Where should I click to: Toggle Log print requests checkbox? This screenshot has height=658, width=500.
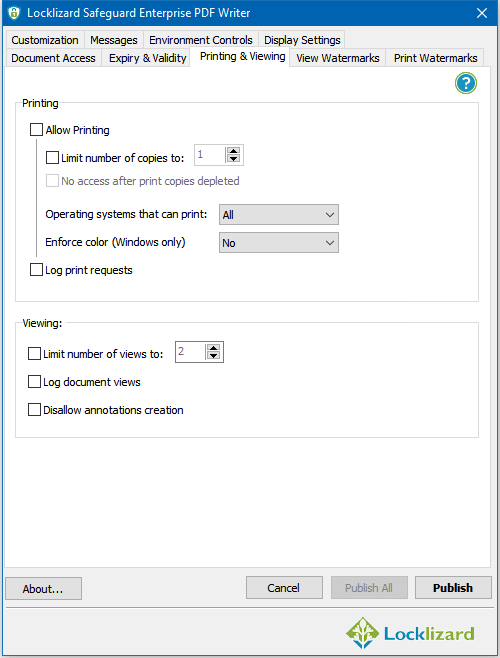(x=37, y=270)
